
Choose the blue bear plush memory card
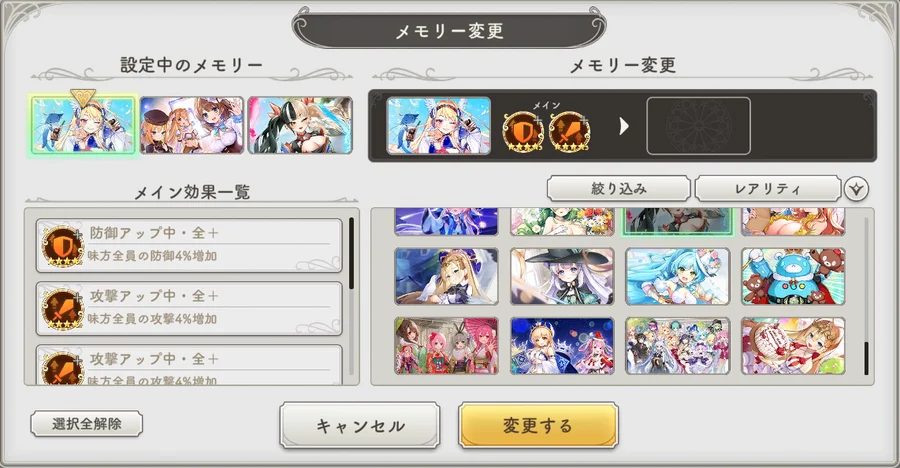tap(793, 276)
